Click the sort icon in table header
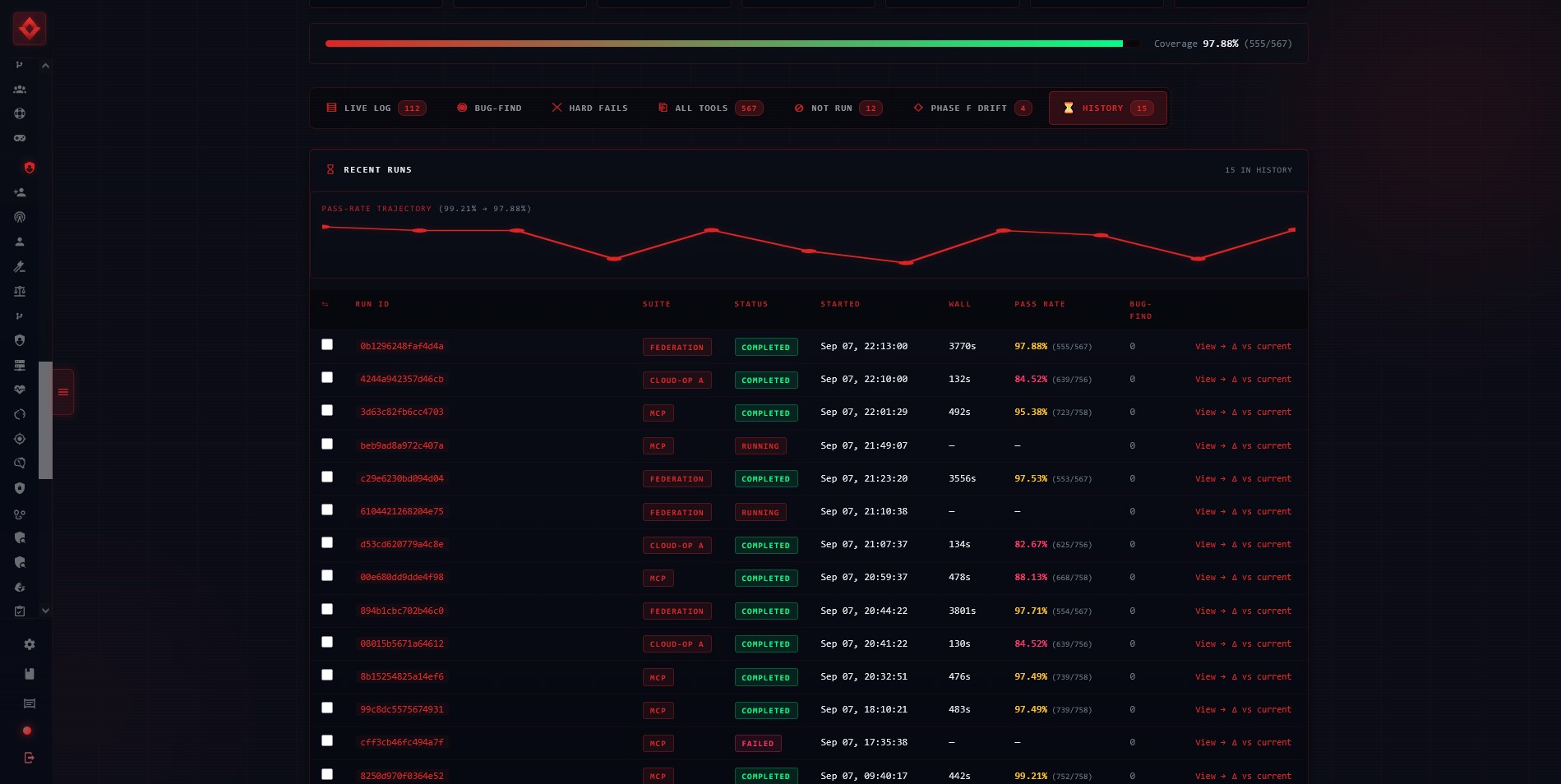Viewport: 1561px width, 784px height. (x=326, y=304)
